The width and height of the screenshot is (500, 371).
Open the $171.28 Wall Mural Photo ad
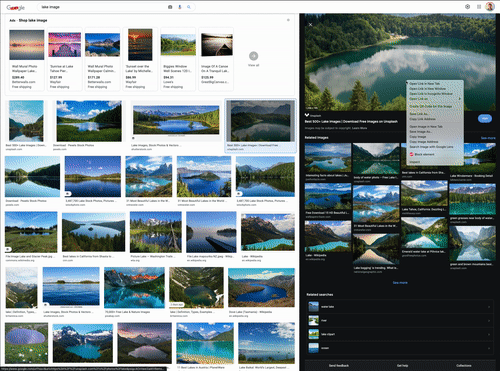click(102, 59)
